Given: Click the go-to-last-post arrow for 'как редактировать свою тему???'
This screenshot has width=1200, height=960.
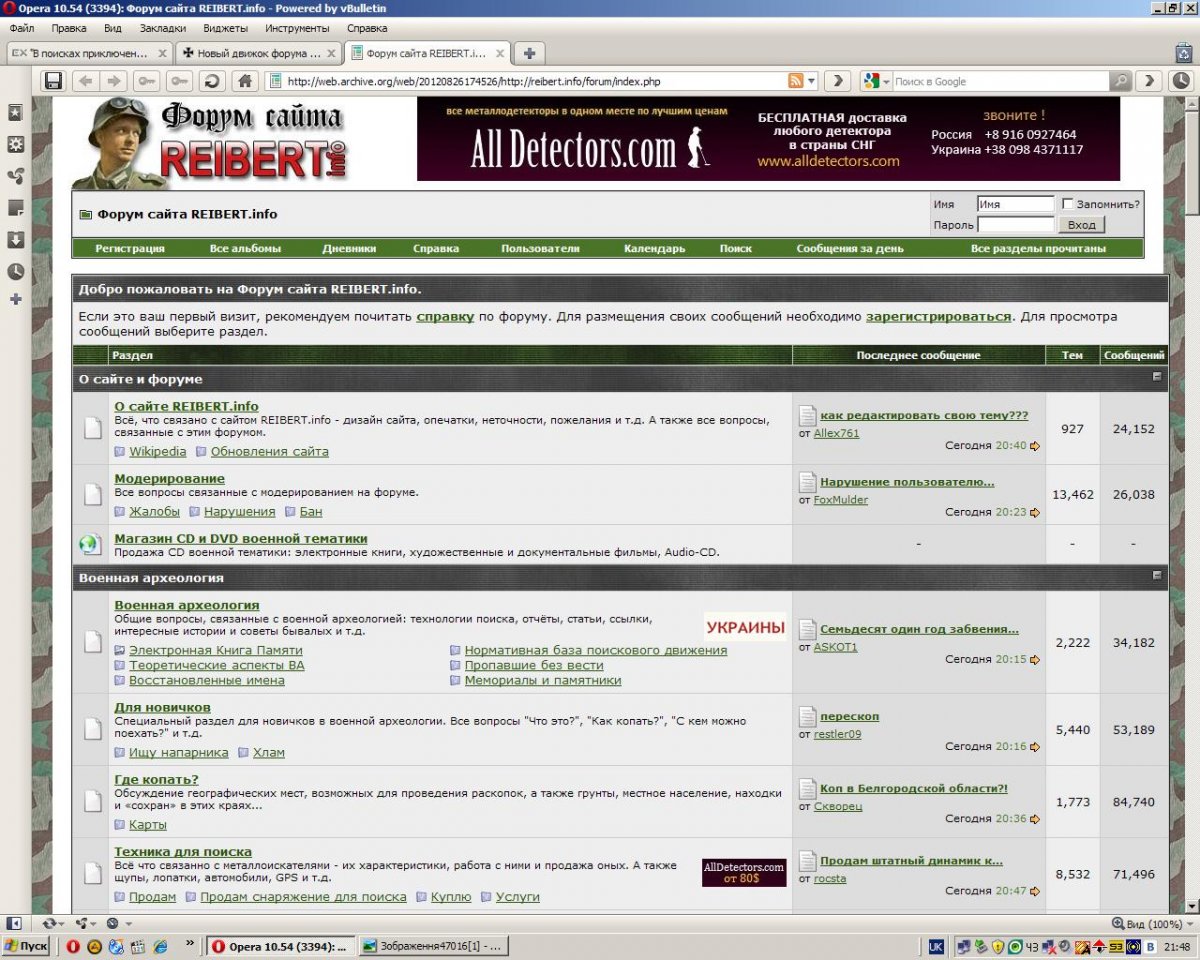Looking at the screenshot, I should 1035,446.
